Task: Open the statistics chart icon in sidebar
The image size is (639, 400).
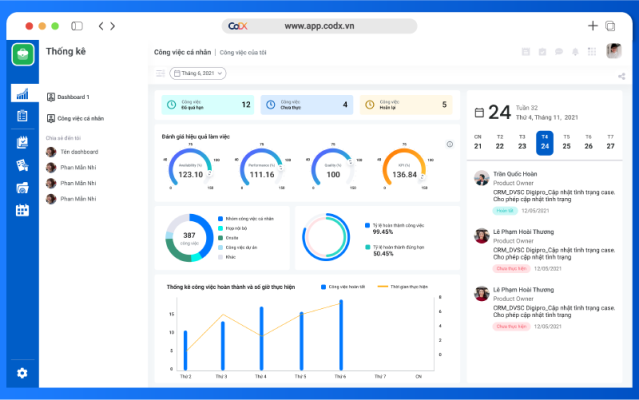Action: pos(22,94)
